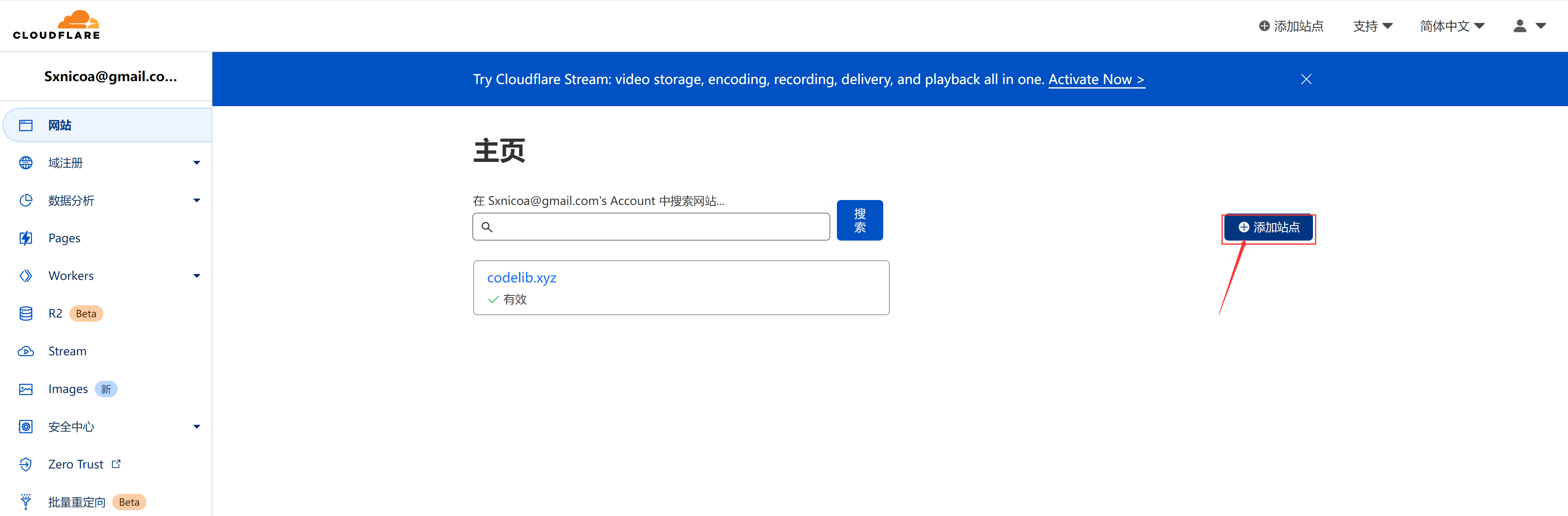The width and height of the screenshot is (1568, 516).
Task: Dismiss the Cloudflare Stream banner
Action: (x=1306, y=79)
